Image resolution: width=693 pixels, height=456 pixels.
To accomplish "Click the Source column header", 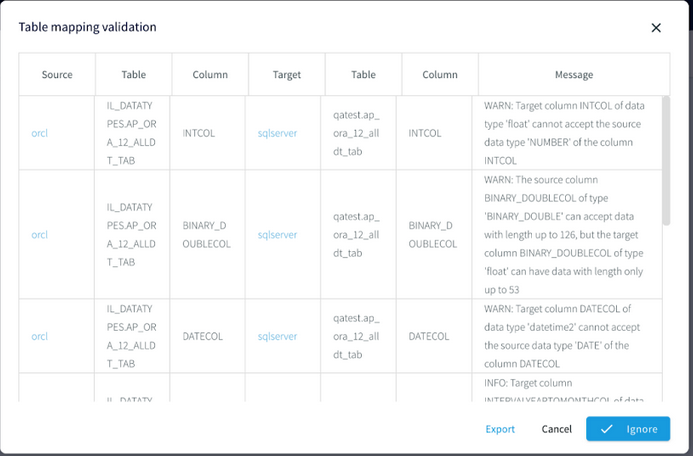I will (x=57, y=74).
